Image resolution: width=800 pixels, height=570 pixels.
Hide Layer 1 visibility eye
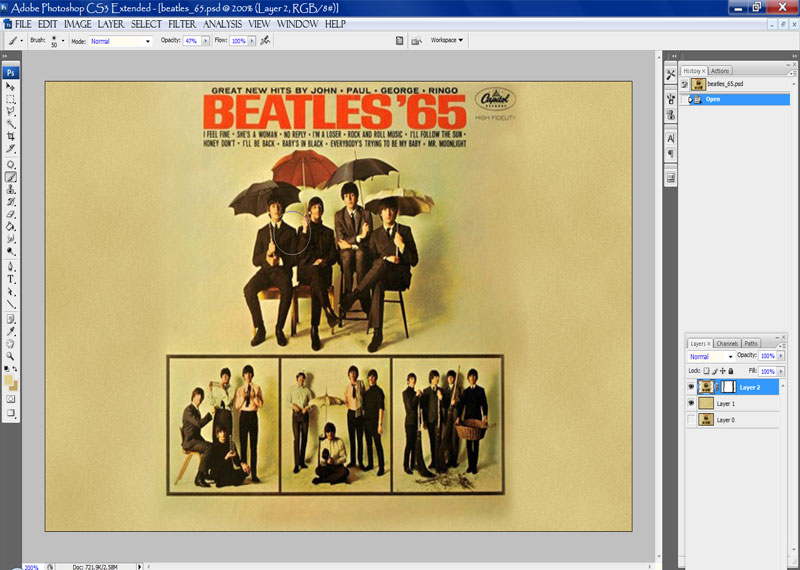click(x=691, y=403)
